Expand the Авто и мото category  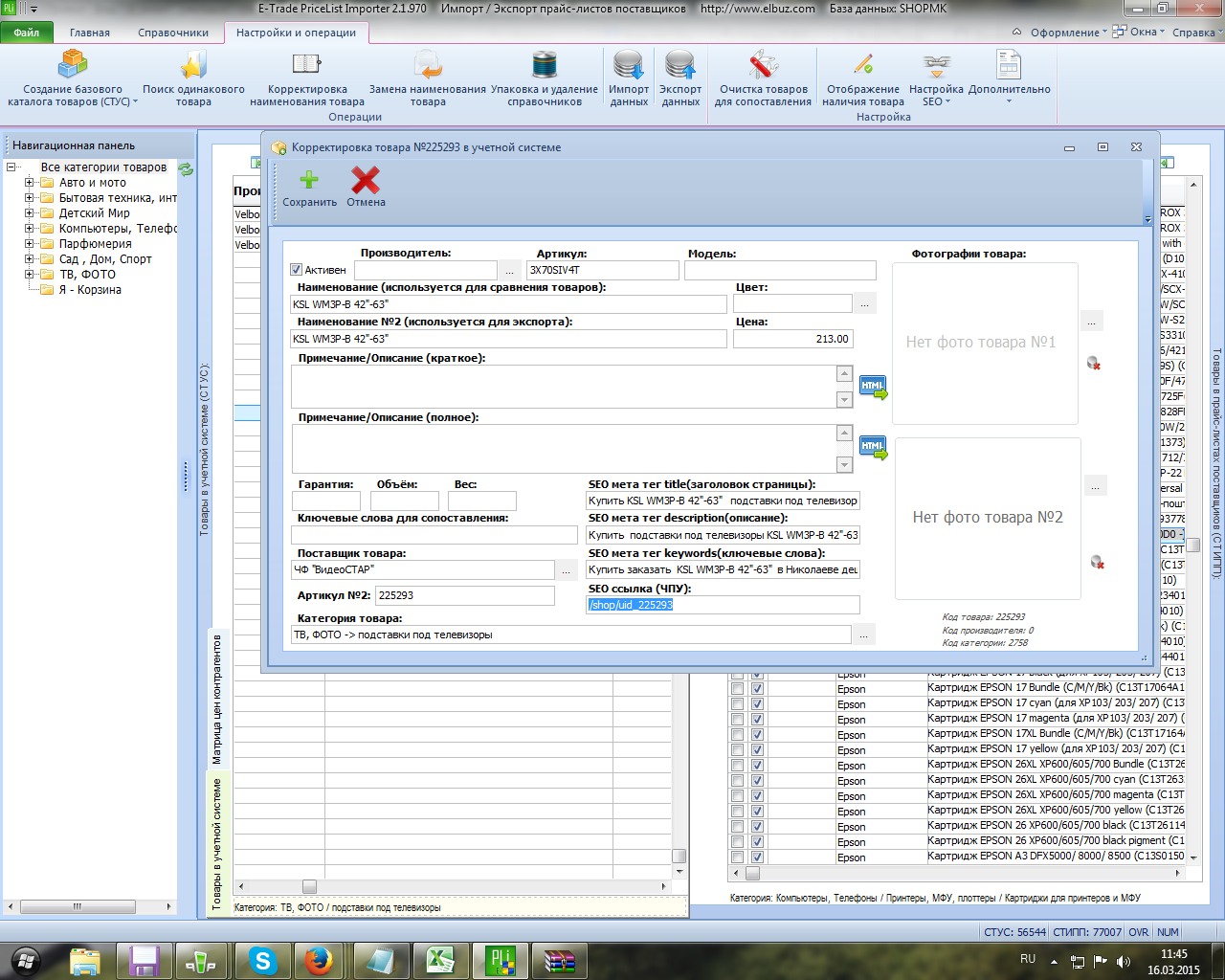[x=29, y=183]
